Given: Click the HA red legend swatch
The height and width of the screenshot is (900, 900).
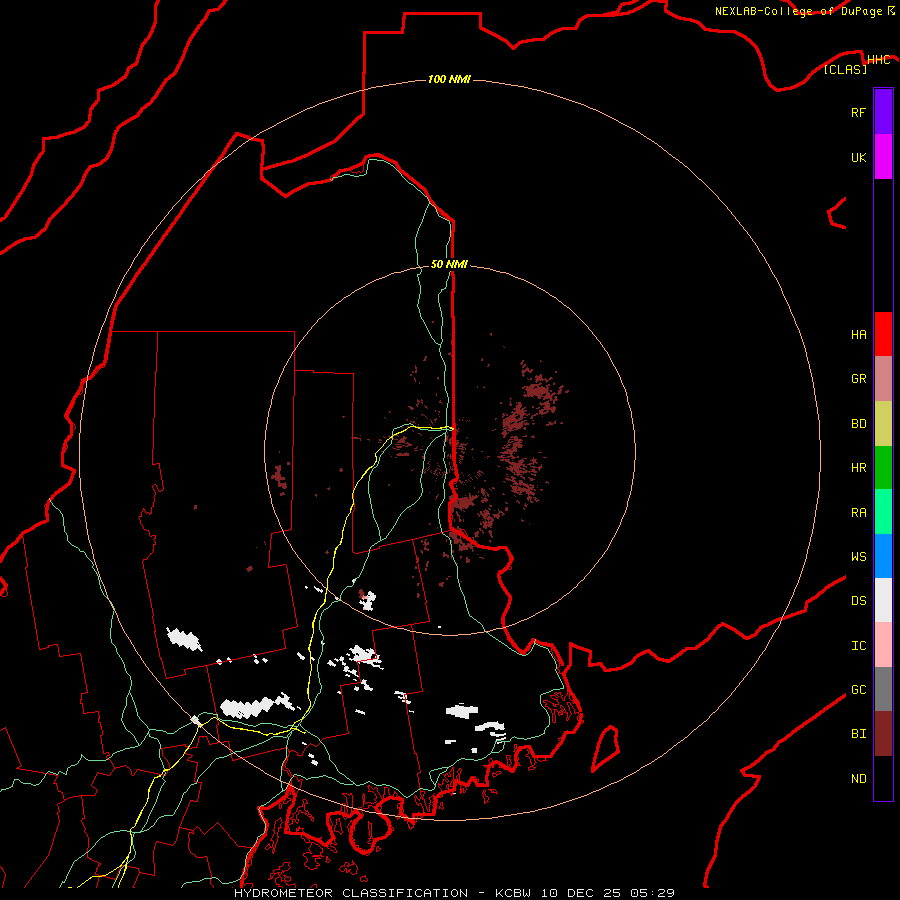Looking at the screenshot, I should pos(883,334).
